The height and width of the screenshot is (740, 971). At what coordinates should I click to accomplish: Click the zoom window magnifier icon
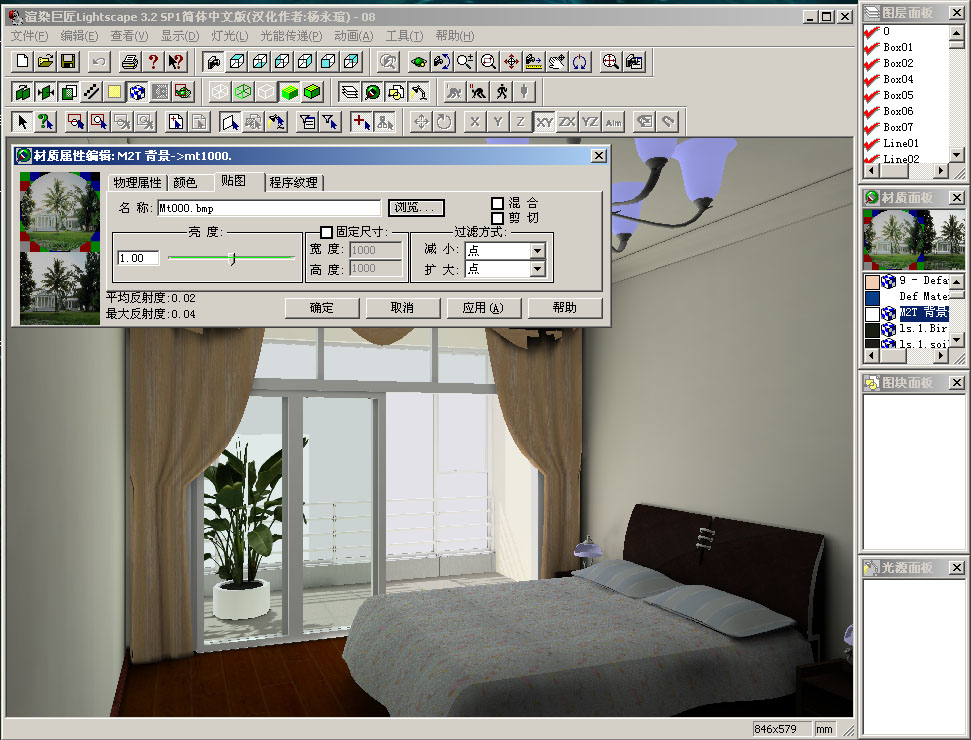pos(488,61)
